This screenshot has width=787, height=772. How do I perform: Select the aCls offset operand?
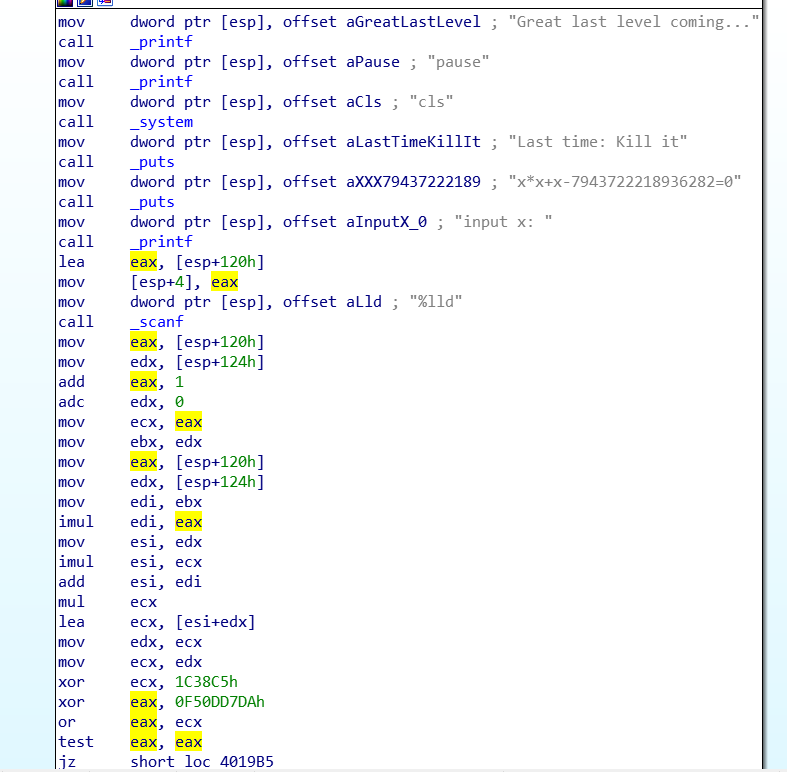point(364,102)
